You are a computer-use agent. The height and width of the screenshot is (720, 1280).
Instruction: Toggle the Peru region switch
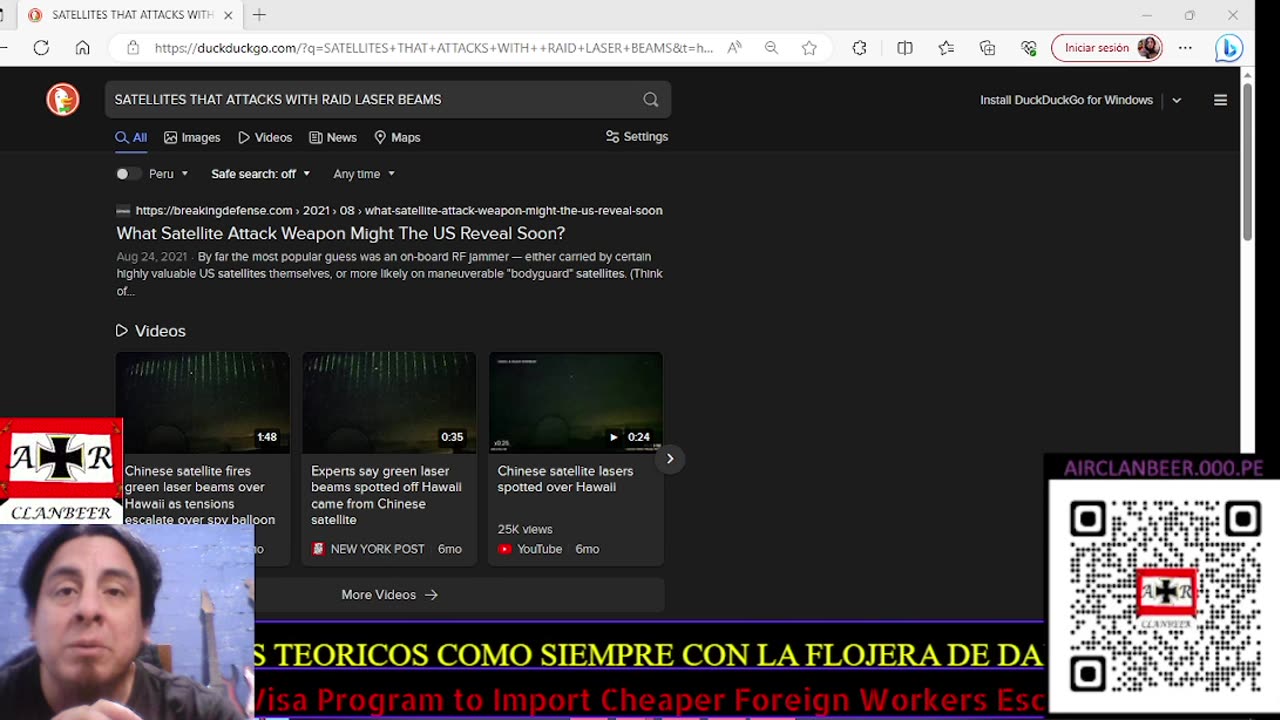tap(127, 174)
